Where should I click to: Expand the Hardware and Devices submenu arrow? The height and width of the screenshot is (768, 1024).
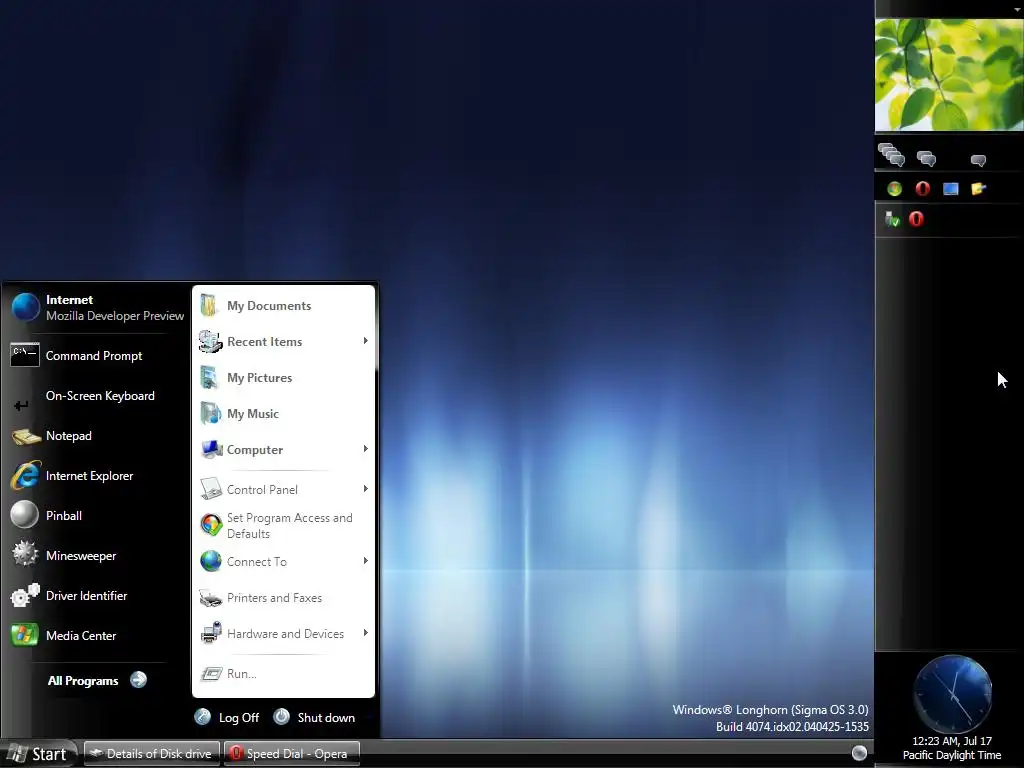click(x=366, y=632)
